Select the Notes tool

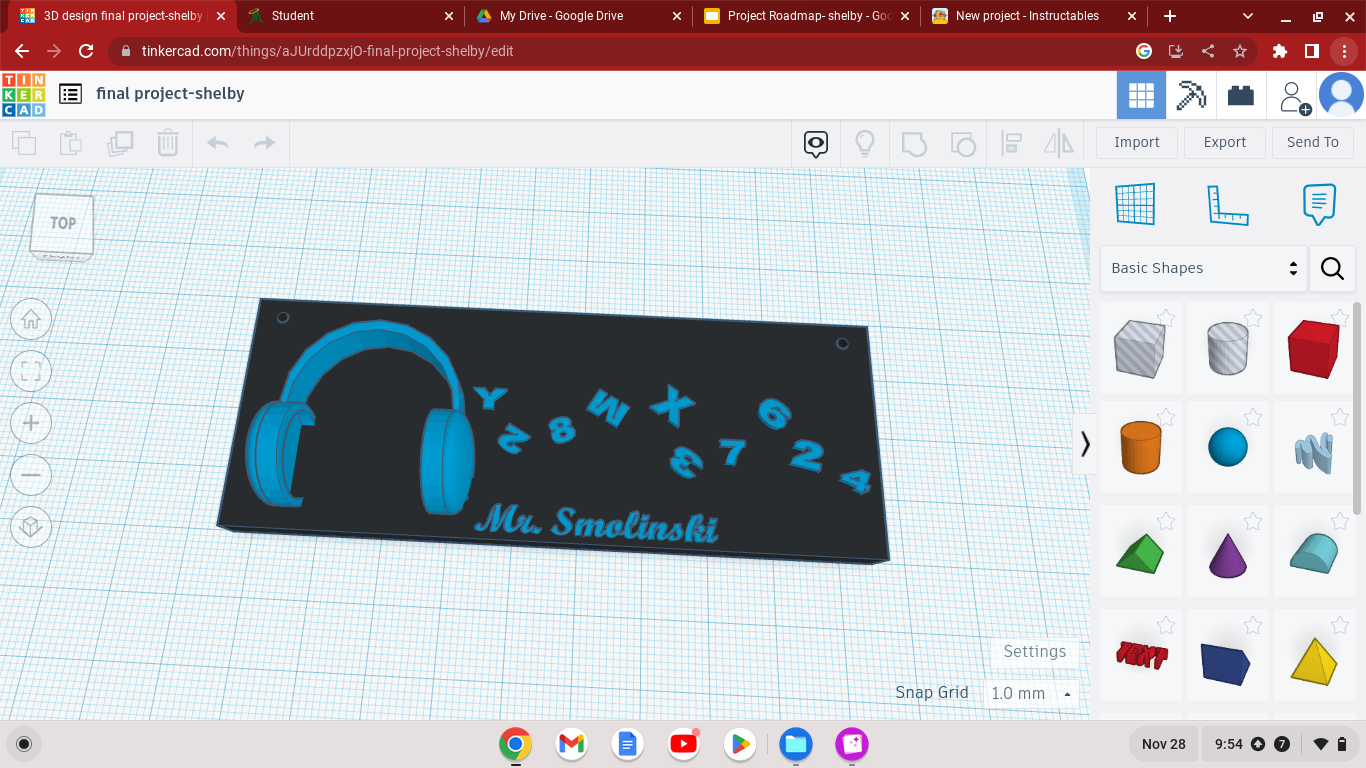(1318, 204)
